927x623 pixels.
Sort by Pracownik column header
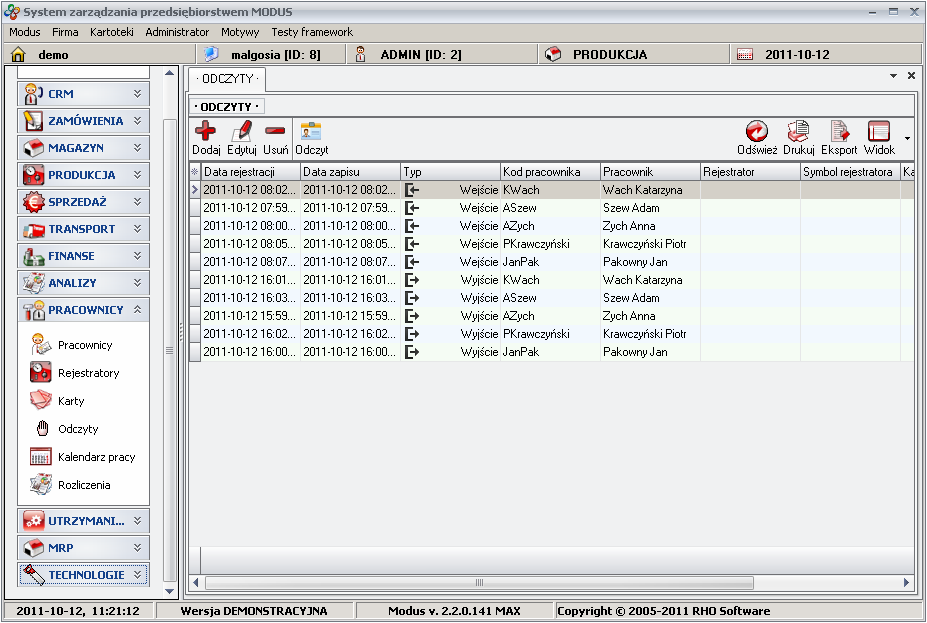pyautogui.click(x=650, y=172)
